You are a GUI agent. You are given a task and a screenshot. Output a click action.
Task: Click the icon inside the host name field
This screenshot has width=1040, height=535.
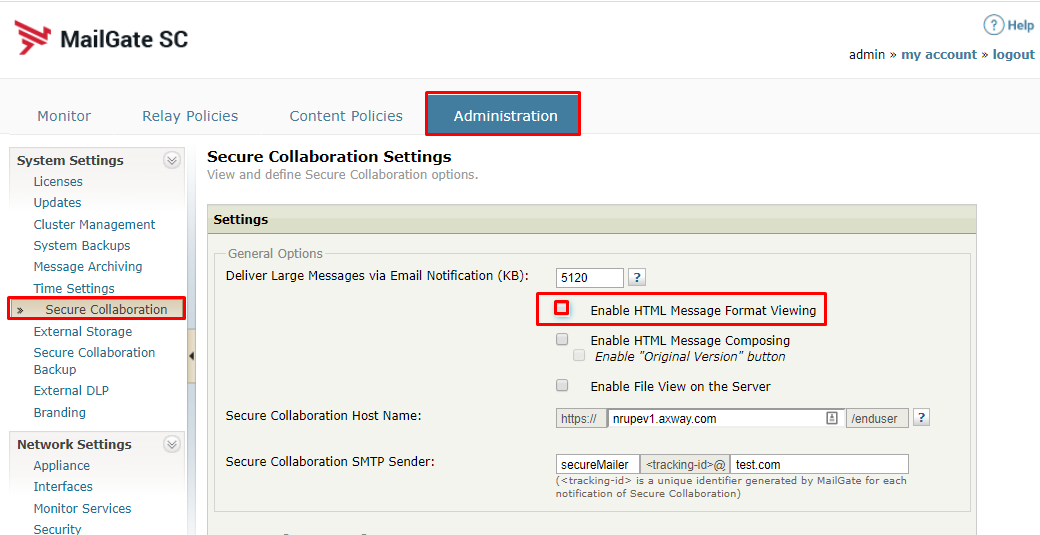coord(831,418)
